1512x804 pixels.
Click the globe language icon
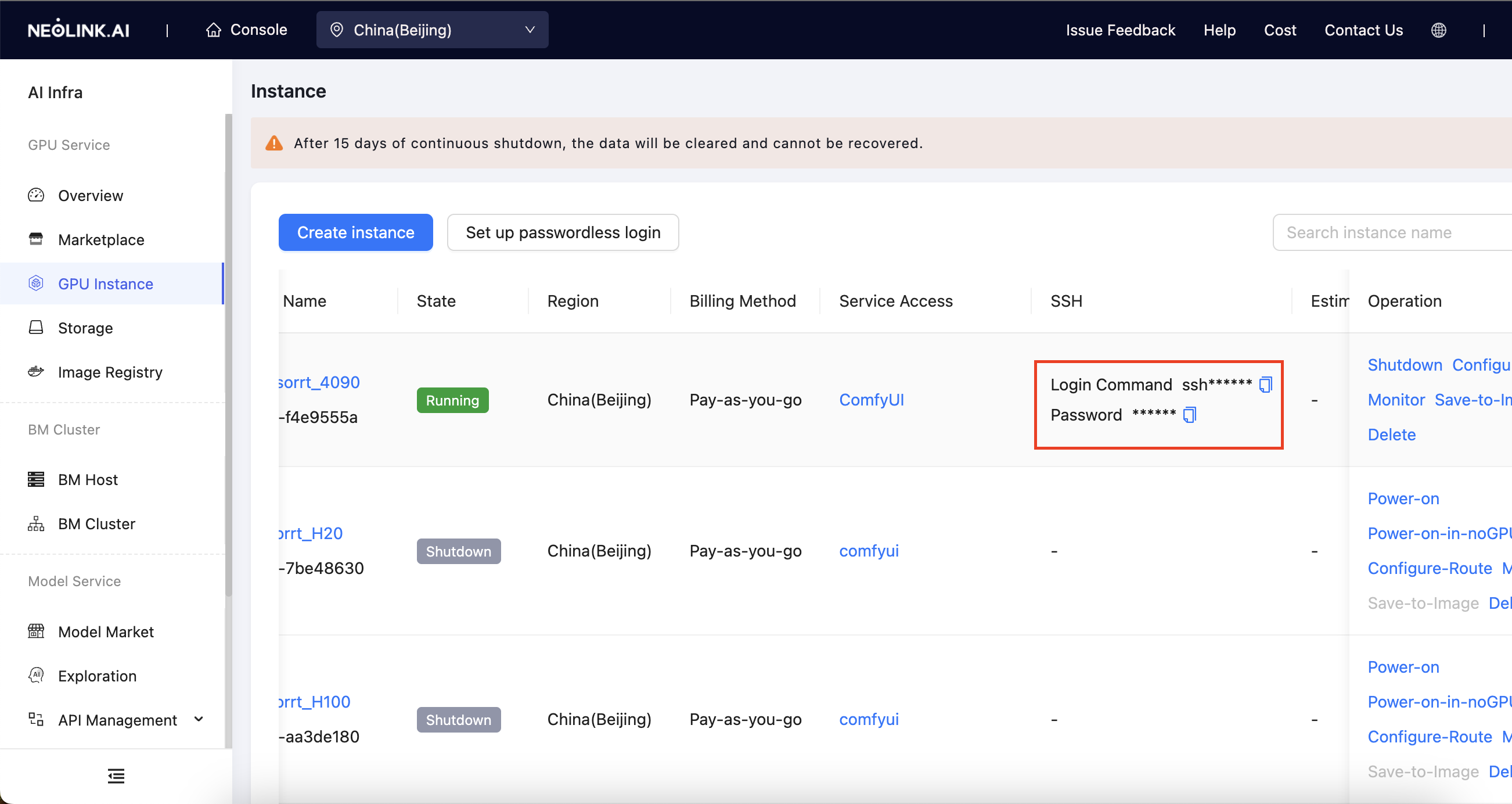[x=1439, y=30]
